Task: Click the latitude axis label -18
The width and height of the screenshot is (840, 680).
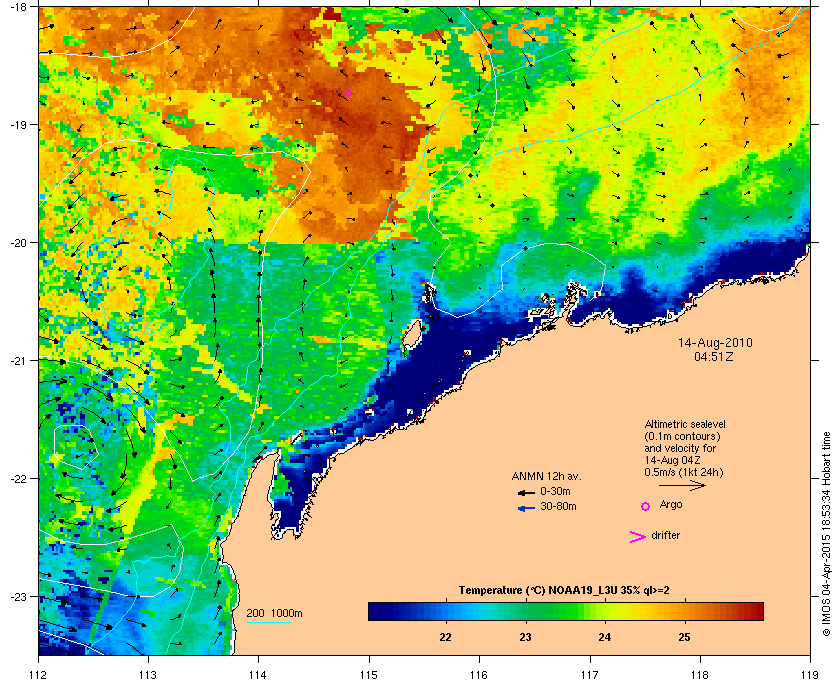Action: 17,6
